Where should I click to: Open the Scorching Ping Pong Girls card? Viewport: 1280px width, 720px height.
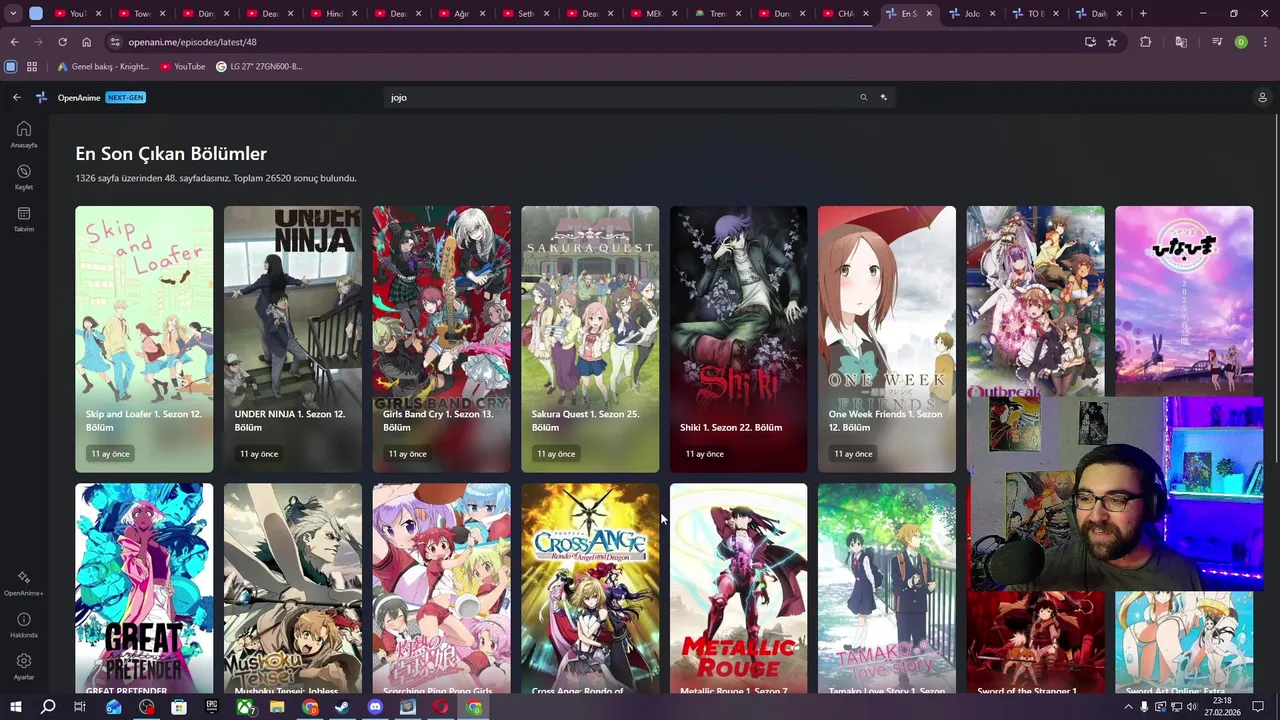(x=441, y=588)
